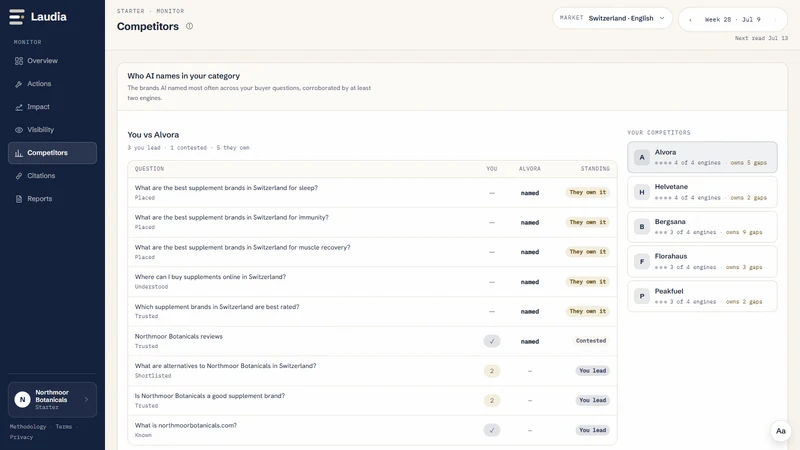Click the Reports document icon
800x450 pixels.
tap(19, 199)
